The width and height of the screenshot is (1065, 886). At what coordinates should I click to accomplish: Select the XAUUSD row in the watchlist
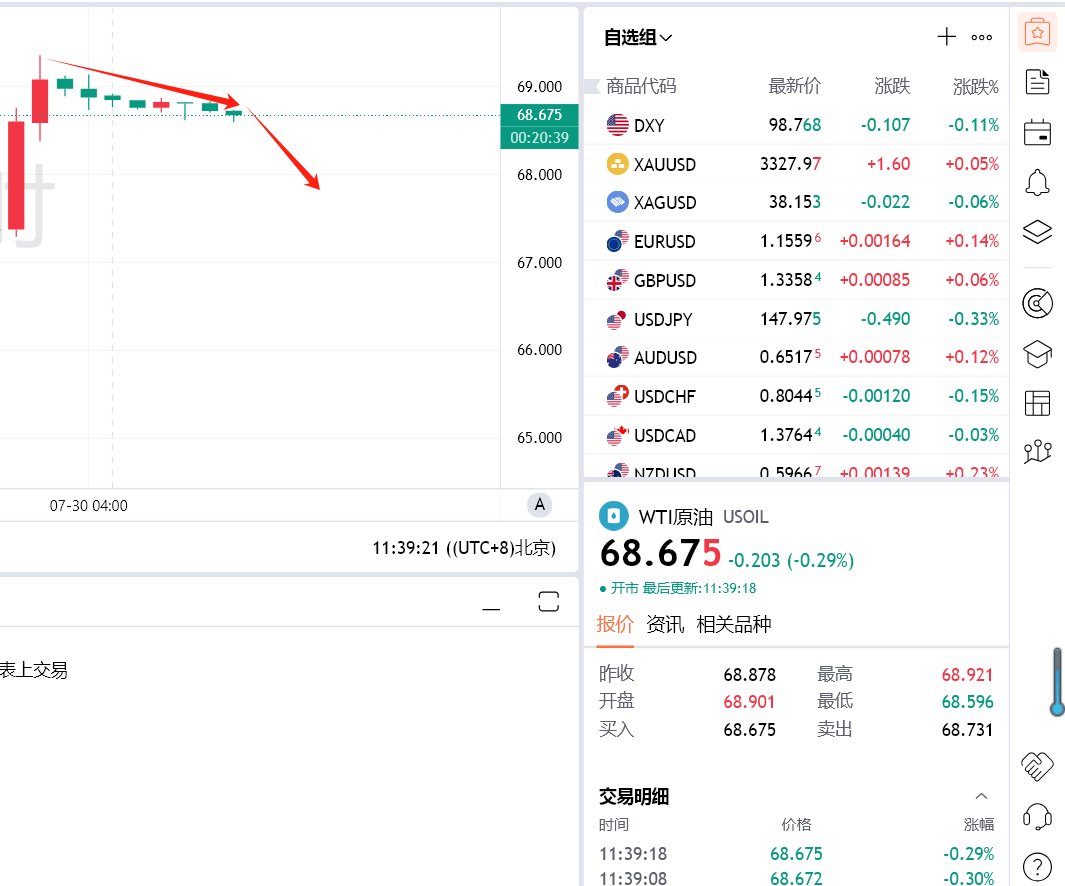point(700,164)
